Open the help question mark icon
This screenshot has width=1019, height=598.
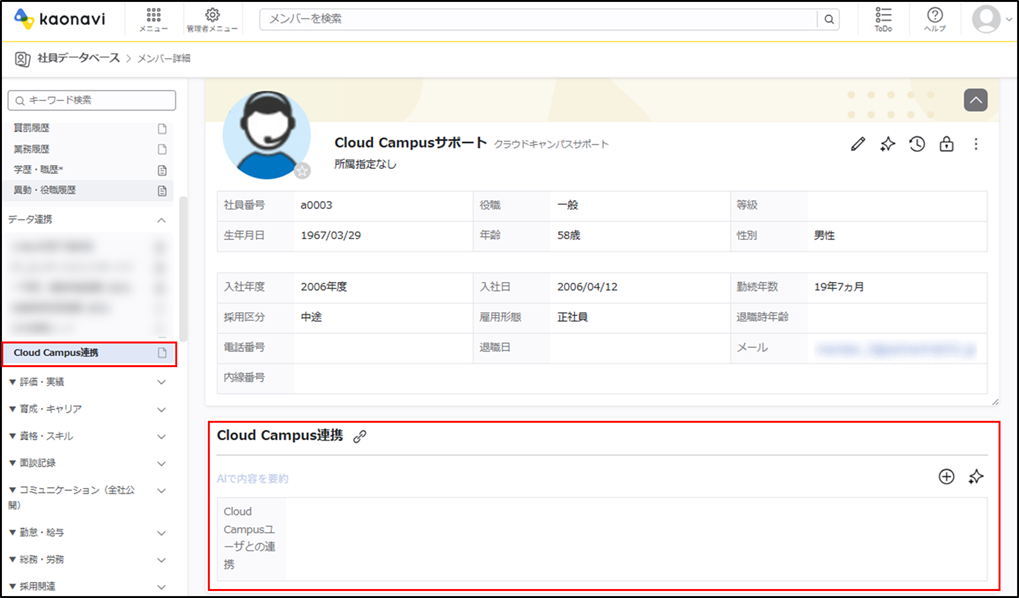[935, 20]
